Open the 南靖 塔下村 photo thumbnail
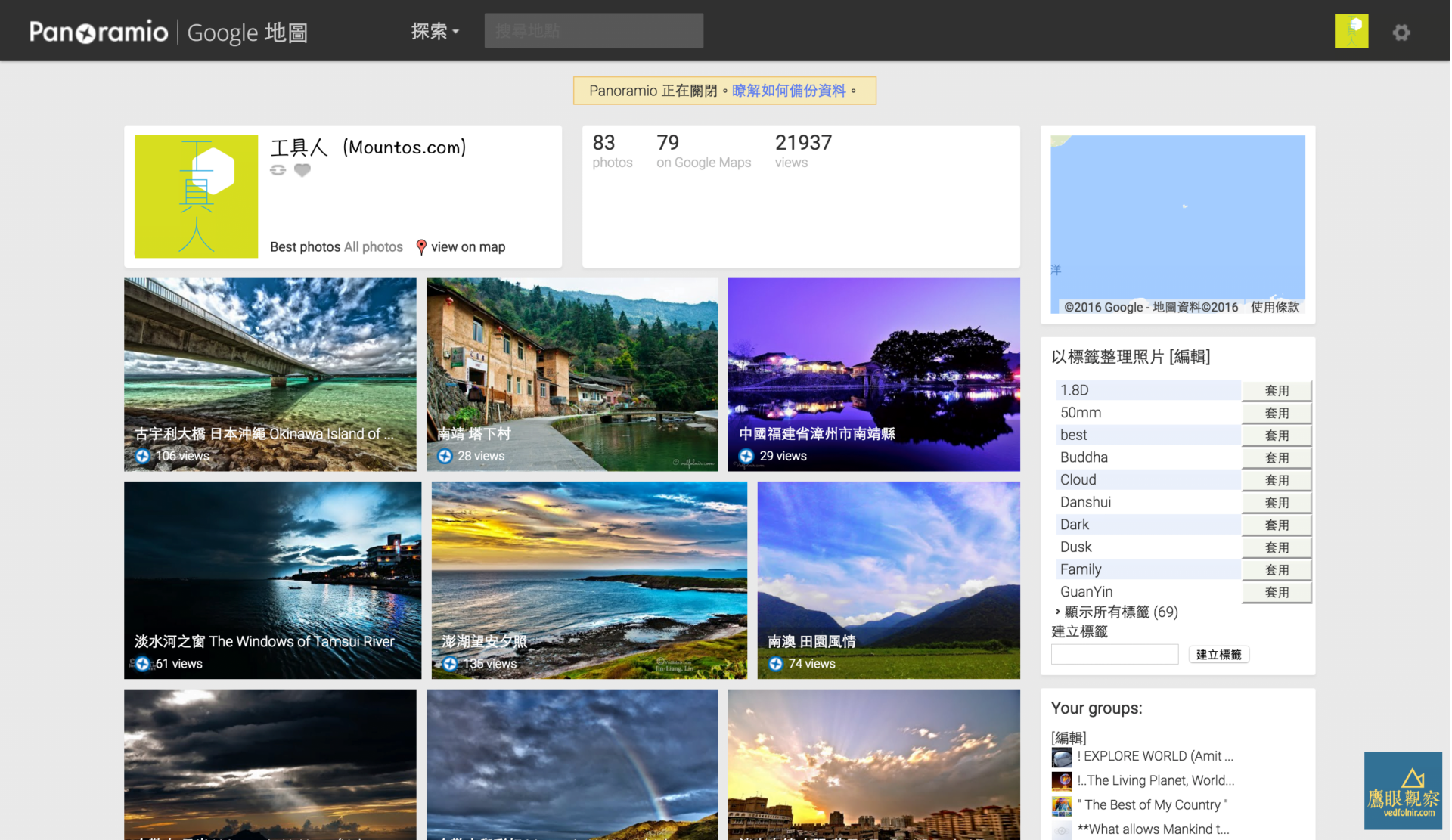 (x=572, y=374)
